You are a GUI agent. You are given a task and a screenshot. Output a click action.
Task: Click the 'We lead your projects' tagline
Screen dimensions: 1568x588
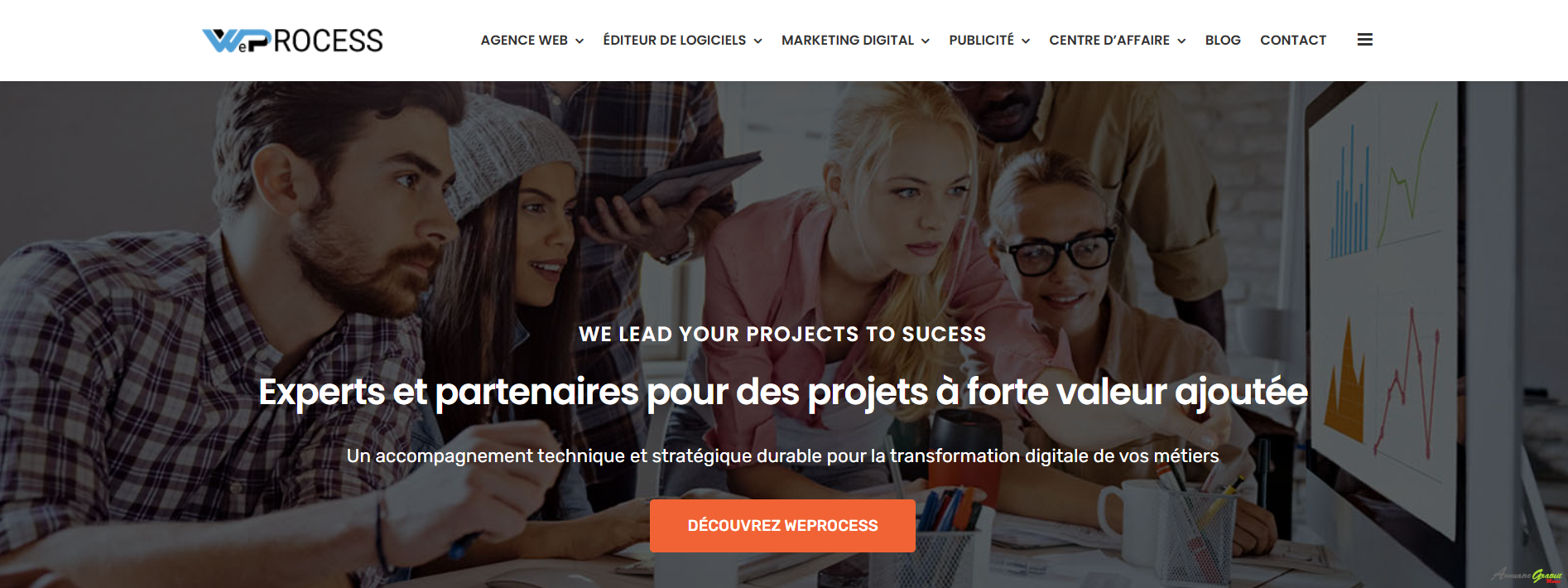coord(782,334)
